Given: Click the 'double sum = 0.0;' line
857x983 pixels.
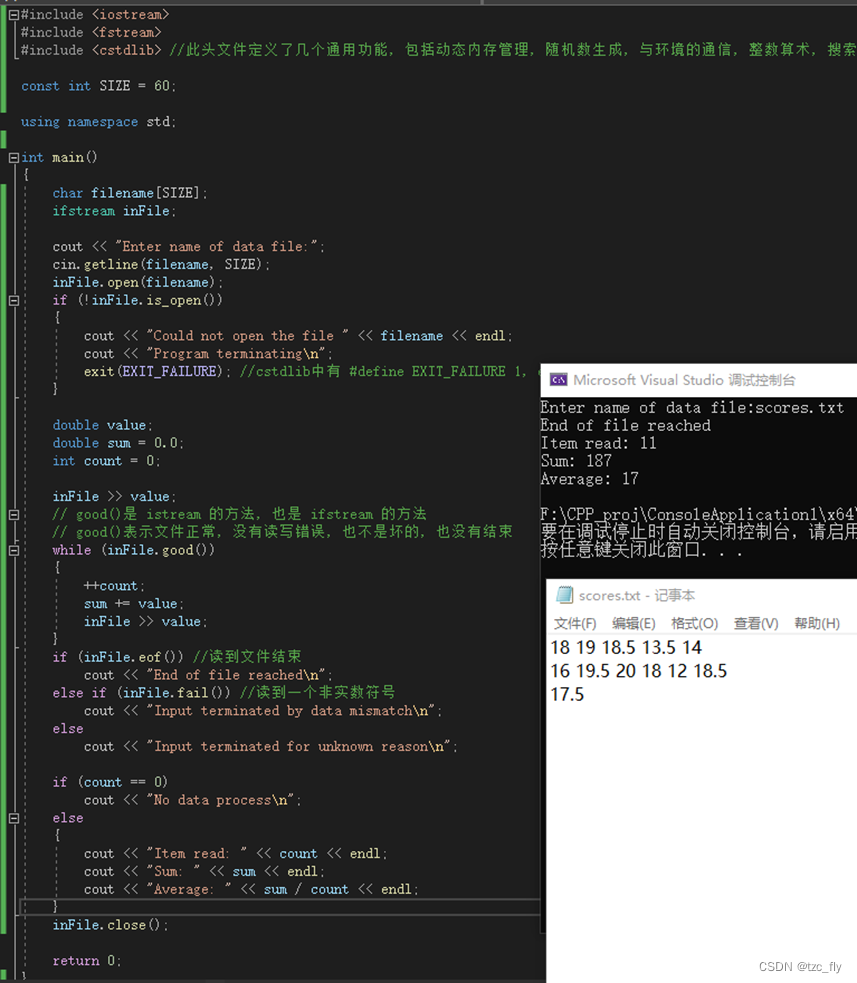Looking at the screenshot, I should (118, 443).
